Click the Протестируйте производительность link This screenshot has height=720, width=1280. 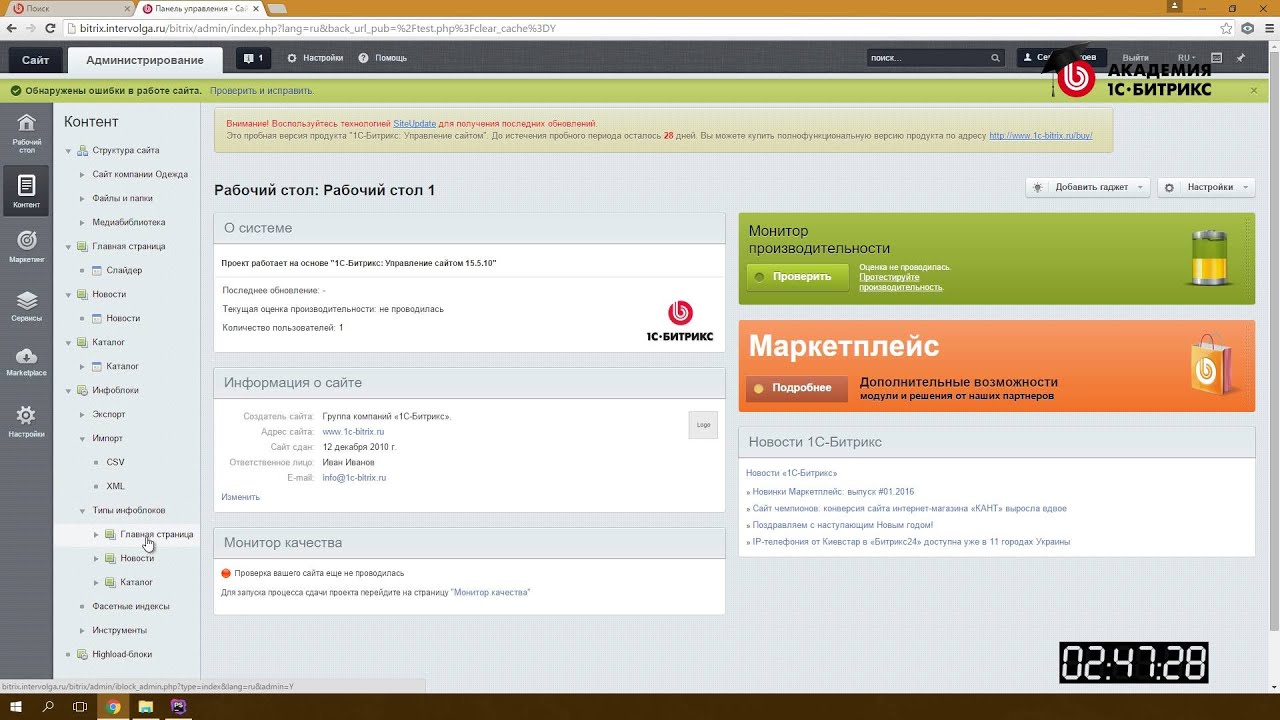click(901, 282)
